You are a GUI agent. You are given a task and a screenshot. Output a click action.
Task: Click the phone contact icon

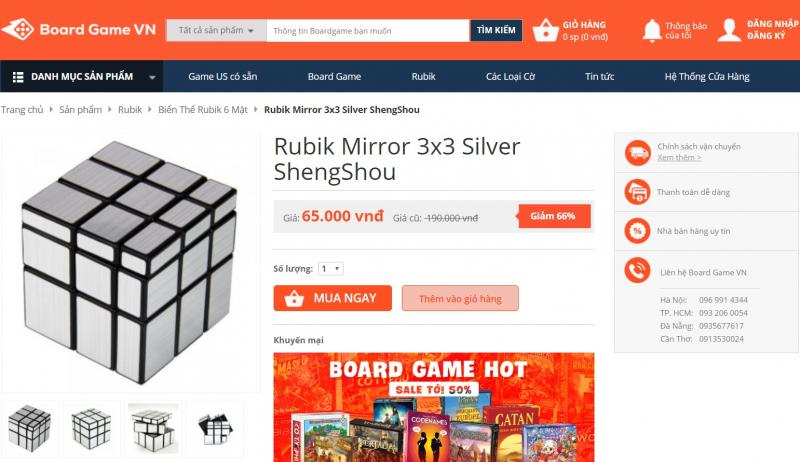pos(637,270)
